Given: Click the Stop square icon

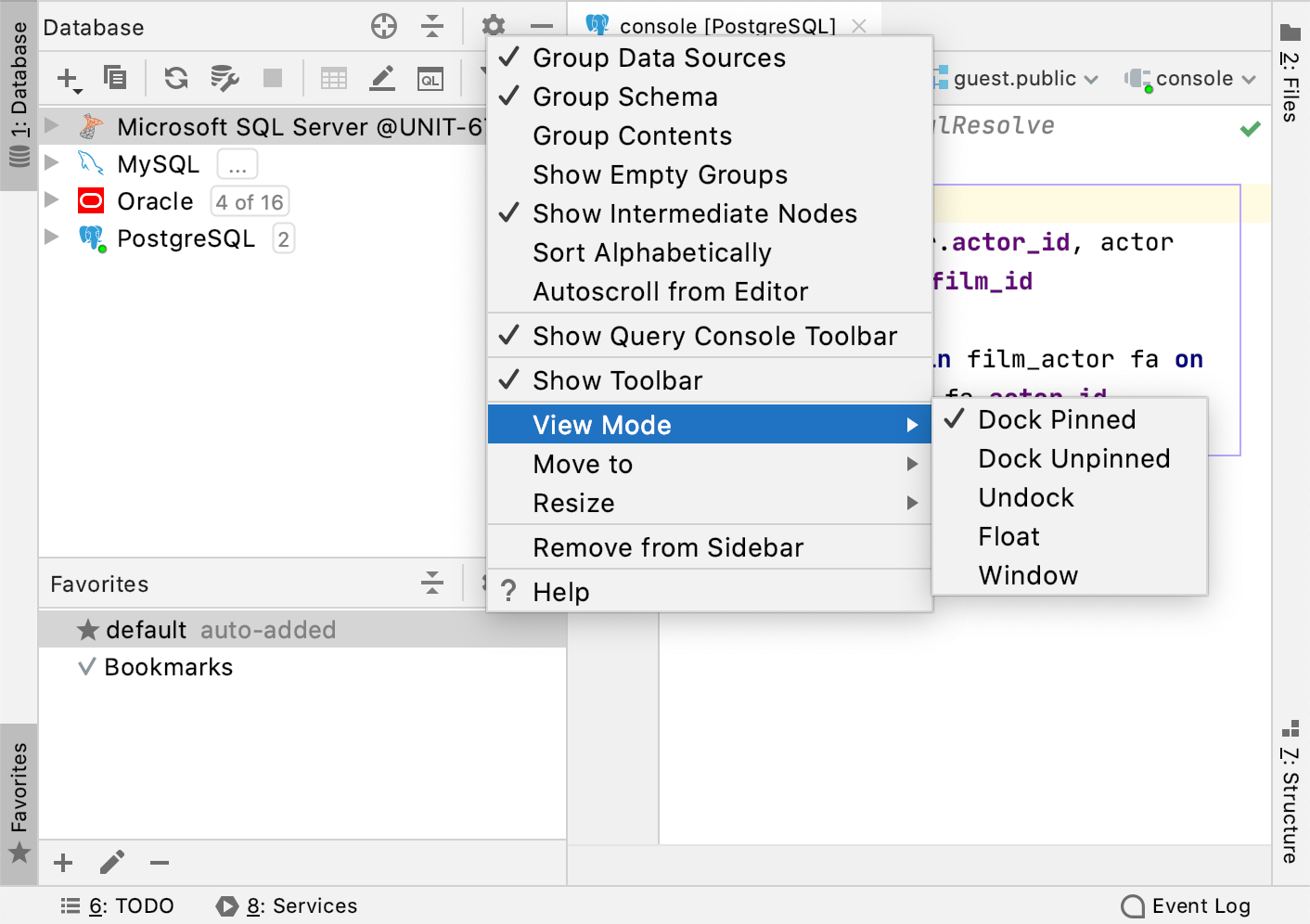Looking at the screenshot, I should (273, 78).
